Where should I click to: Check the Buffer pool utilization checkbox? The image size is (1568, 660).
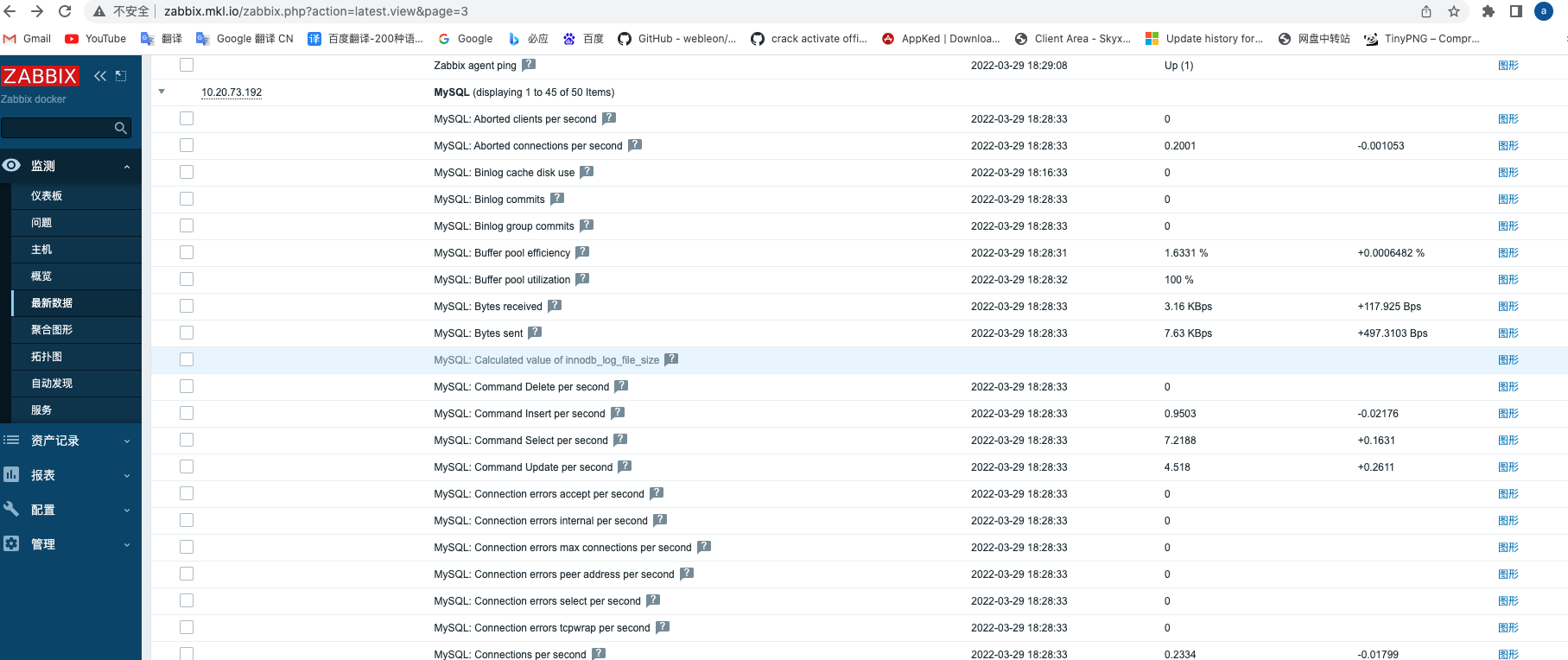coord(187,279)
